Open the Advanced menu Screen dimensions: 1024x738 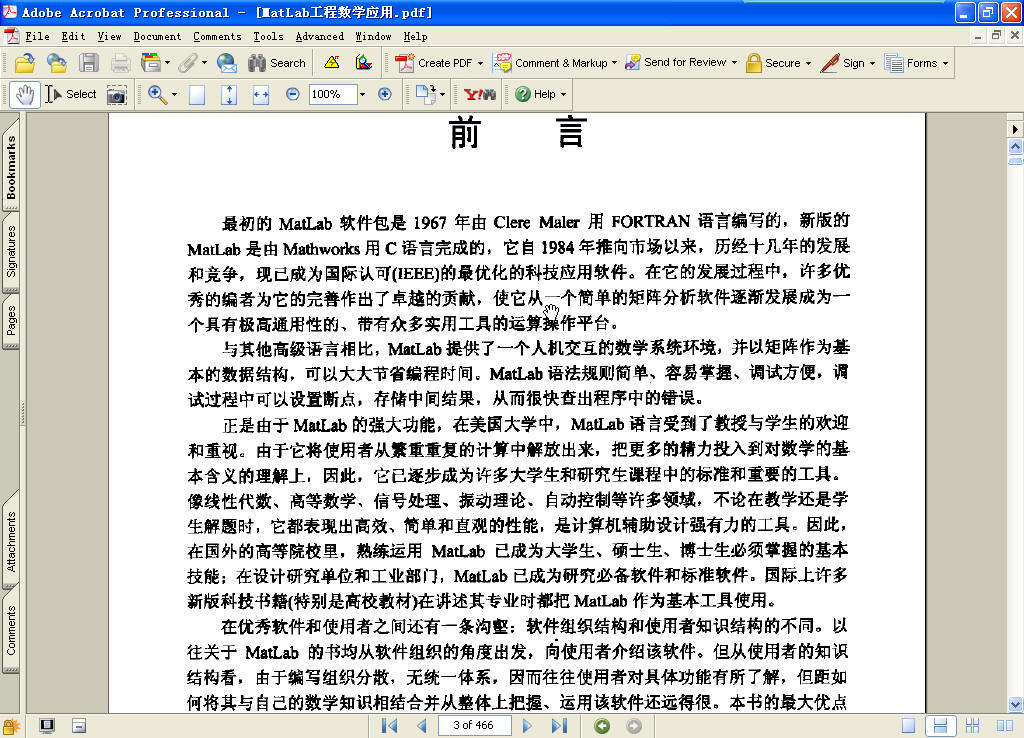click(319, 37)
